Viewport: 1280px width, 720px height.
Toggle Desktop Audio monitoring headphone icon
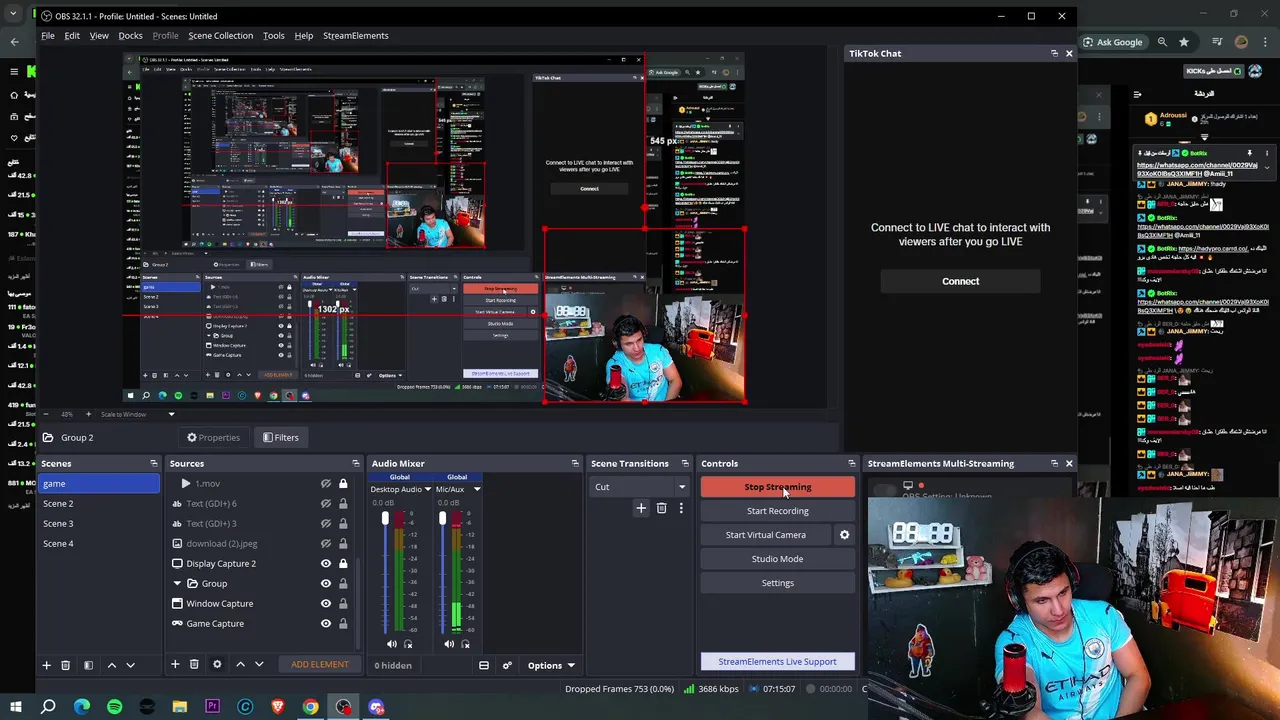408,644
